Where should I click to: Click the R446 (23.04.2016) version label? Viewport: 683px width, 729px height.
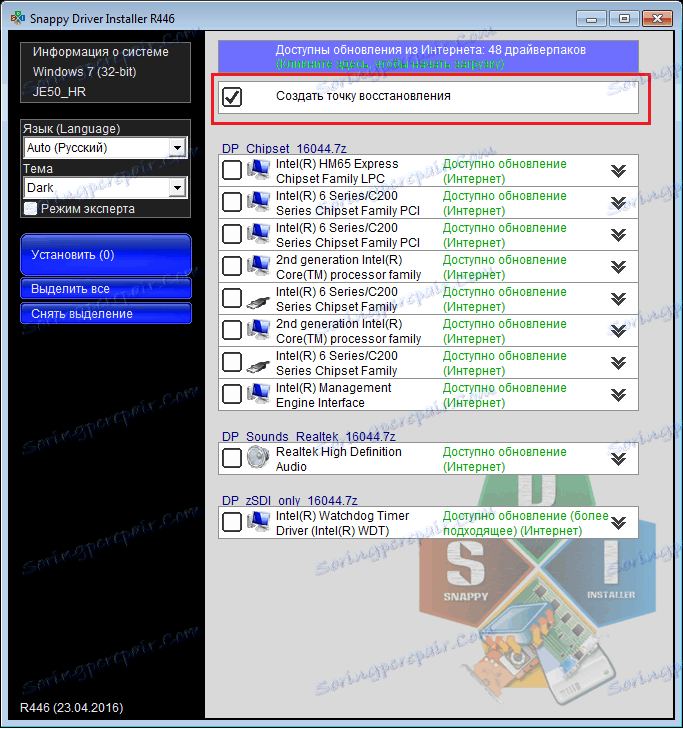coord(72,708)
